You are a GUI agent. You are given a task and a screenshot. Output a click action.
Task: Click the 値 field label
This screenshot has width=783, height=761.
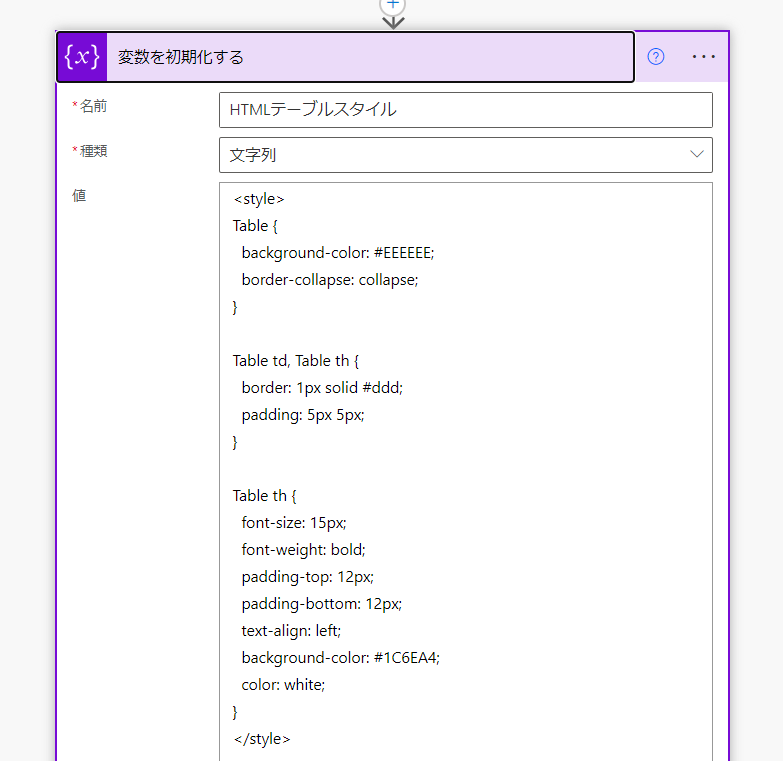tap(79, 196)
